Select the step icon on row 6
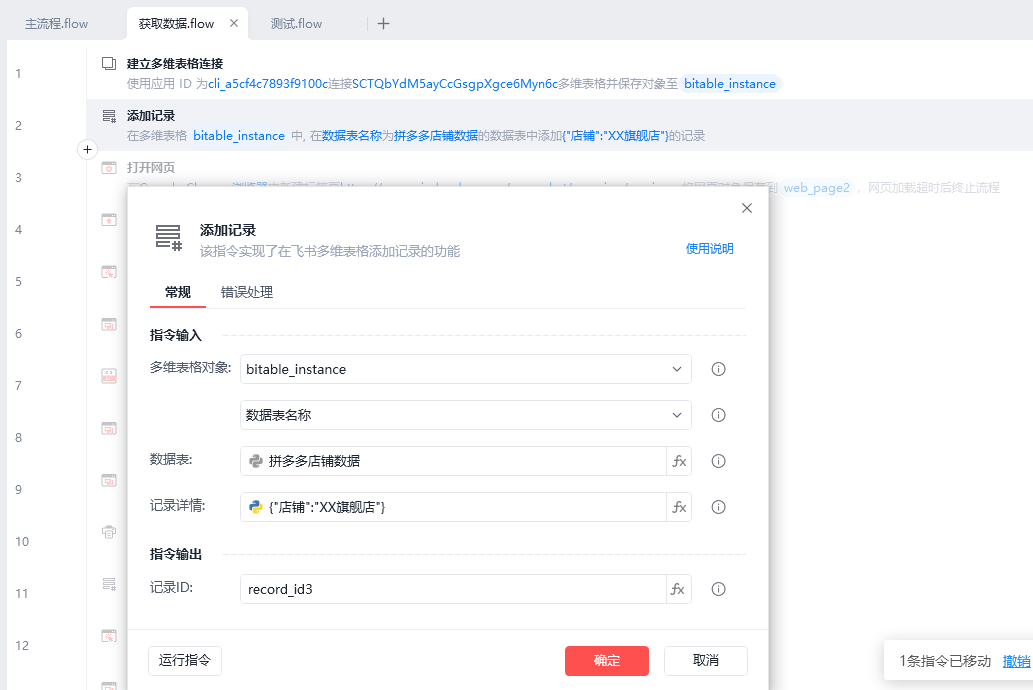Viewport: 1033px width, 690px height. (109, 324)
